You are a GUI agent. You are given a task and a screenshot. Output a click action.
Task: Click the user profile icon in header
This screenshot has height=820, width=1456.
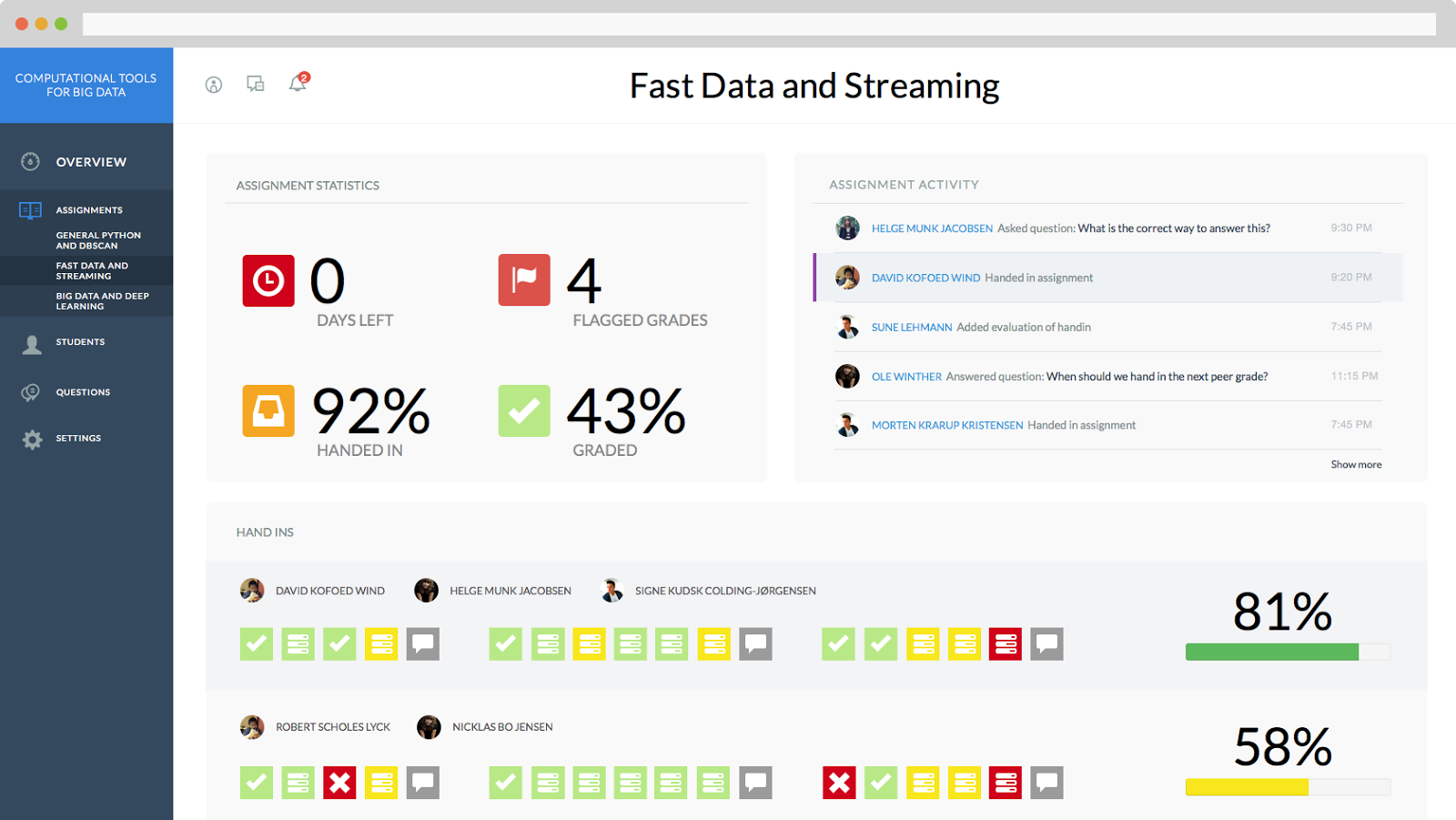214,85
